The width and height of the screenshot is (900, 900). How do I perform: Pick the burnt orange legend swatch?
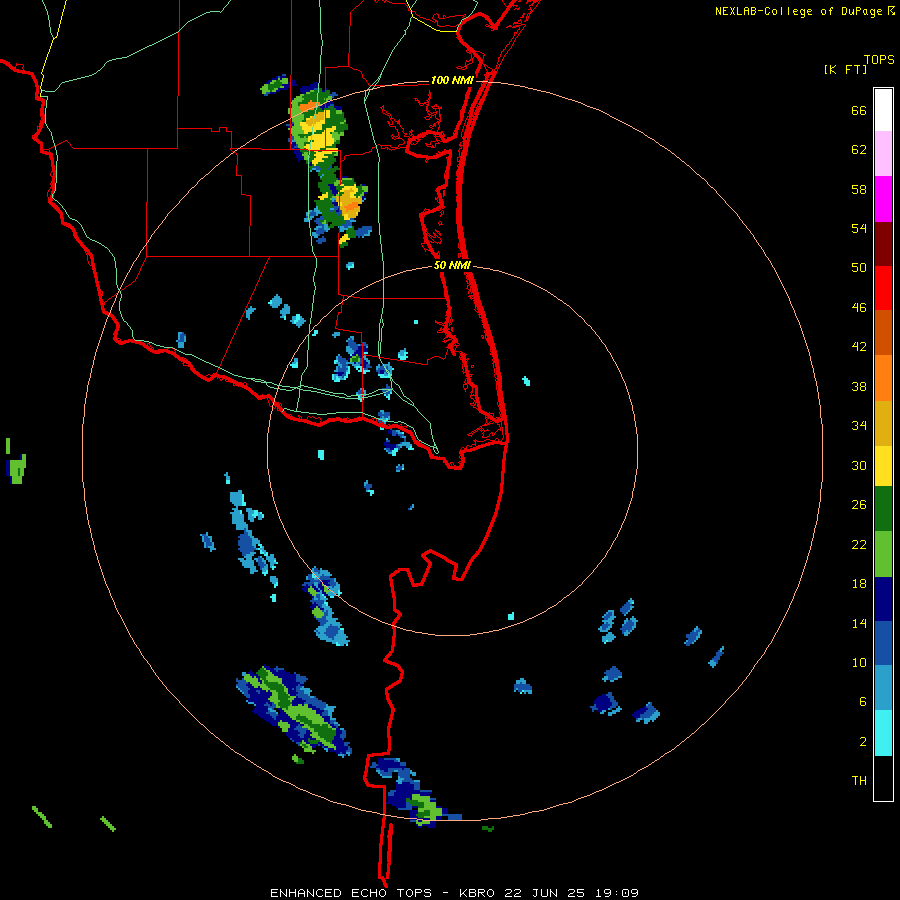point(883,332)
